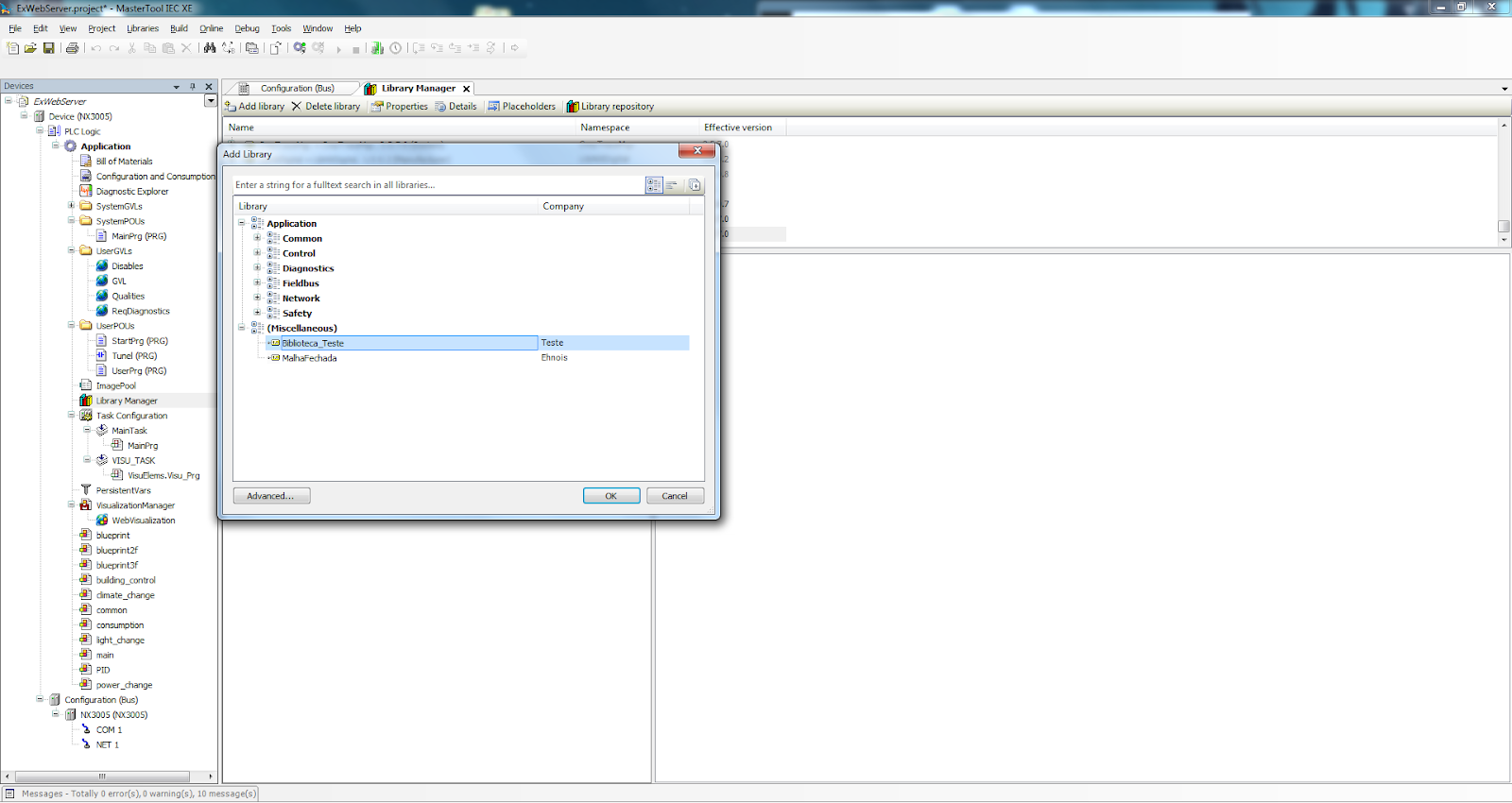Click the library fulltext search field

click(435, 185)
